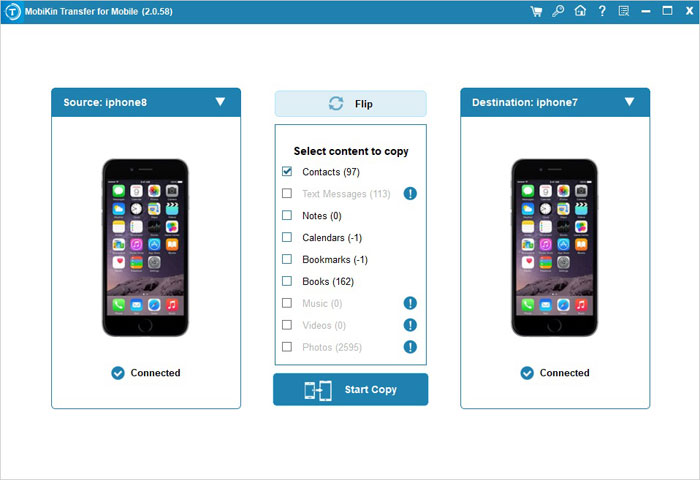Click the warning icon next to Music
Image resolution: width=700 pixels, height=480 pixels.
(x=410, y=303)
